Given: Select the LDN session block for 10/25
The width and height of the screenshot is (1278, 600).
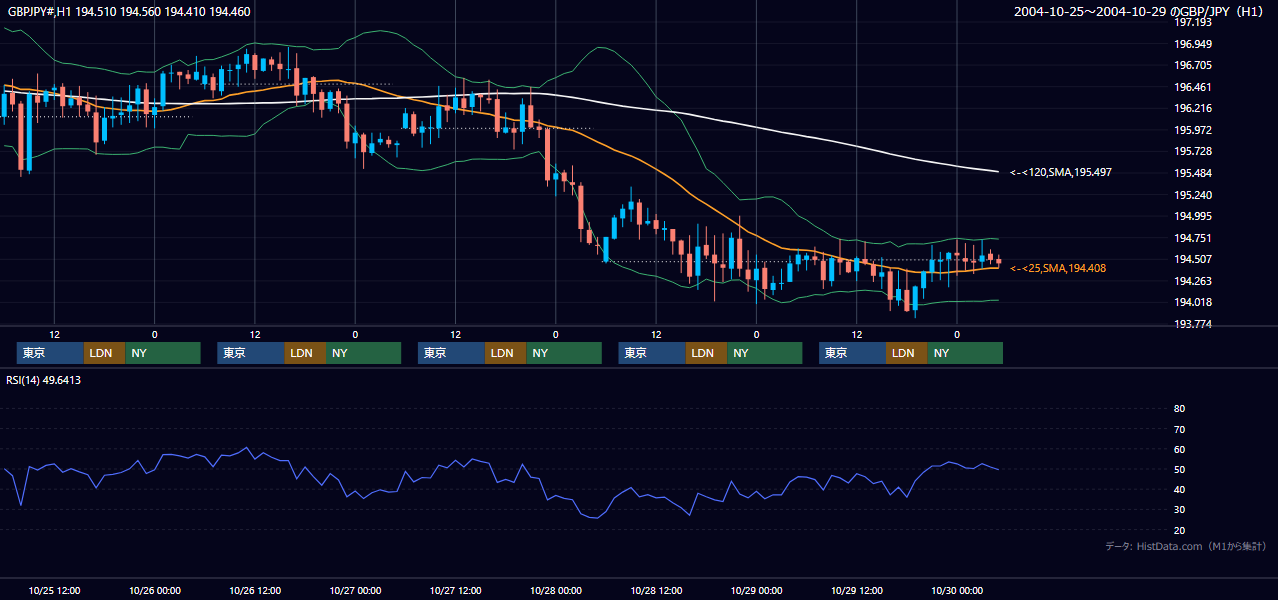Looking at the screenshot, I should (x=104, y=353).
